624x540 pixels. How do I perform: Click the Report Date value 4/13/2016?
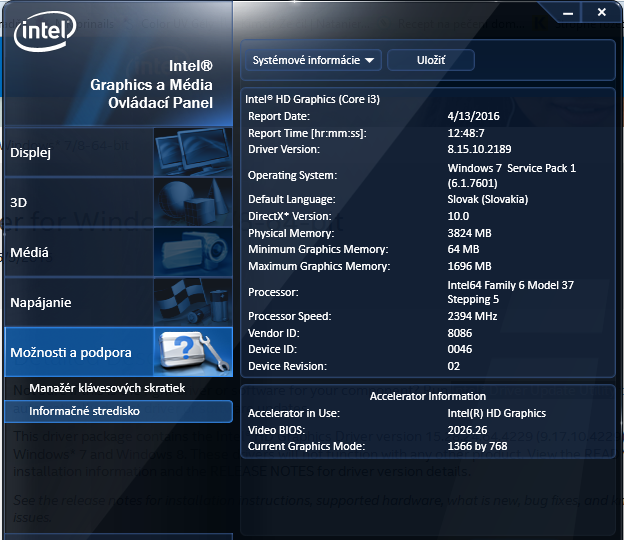click(x=473, y=116)
